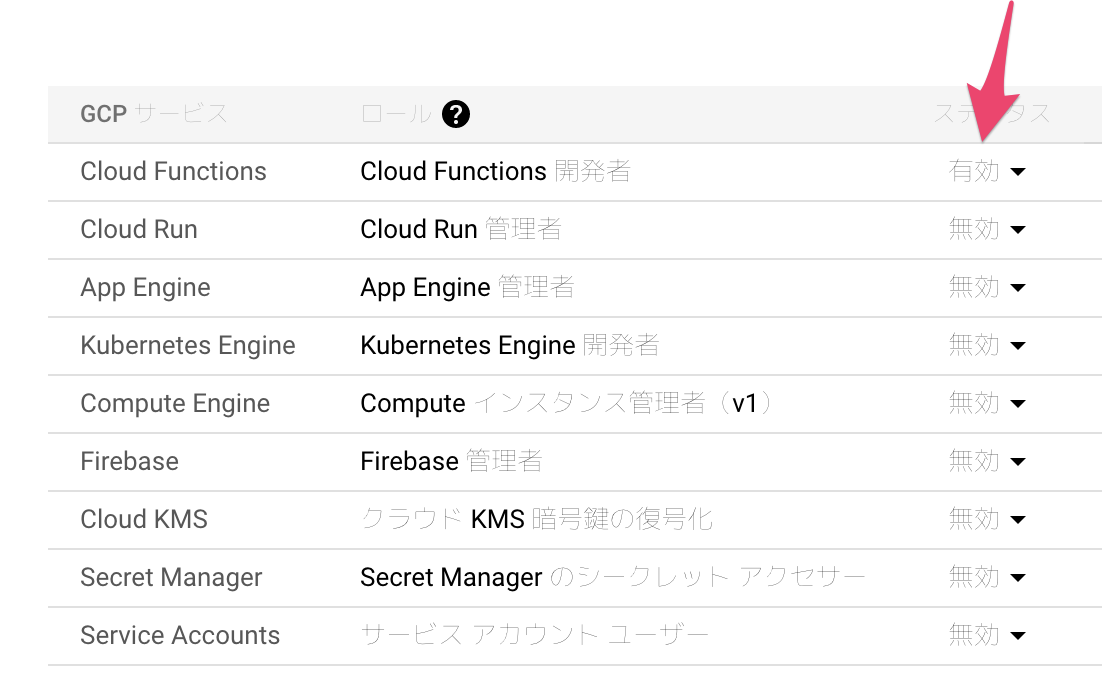Viewport: 1102px width, 694px height.
Task: Open App Engine status dropdown
Action: coord(987,287)
